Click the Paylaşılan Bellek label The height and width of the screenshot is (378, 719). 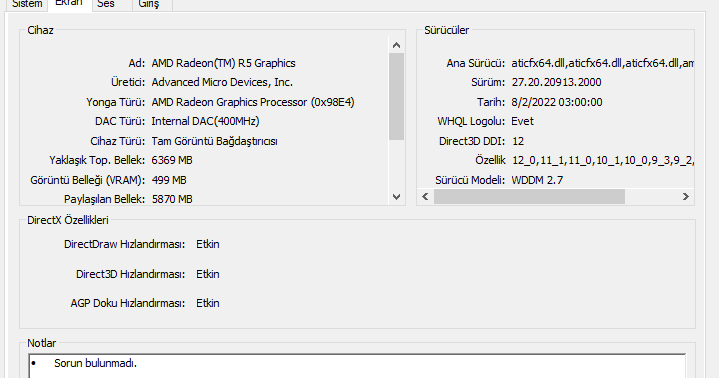(x=105, y=199)
